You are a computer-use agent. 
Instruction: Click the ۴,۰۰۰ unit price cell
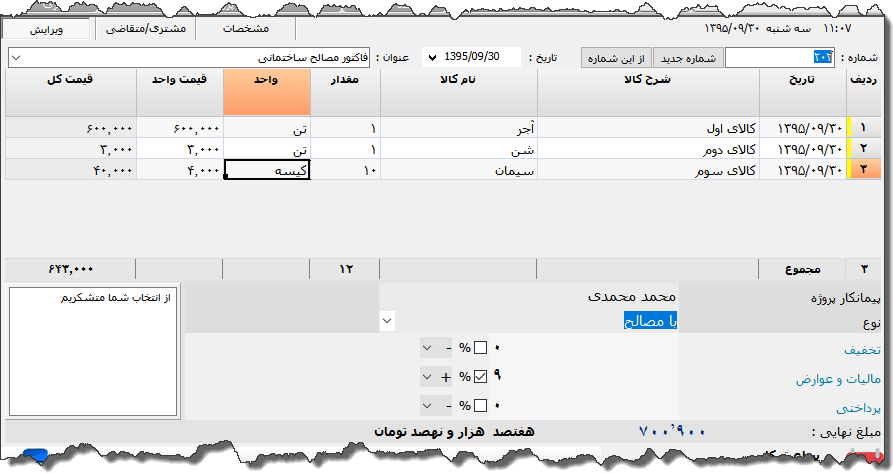point(179,170)
